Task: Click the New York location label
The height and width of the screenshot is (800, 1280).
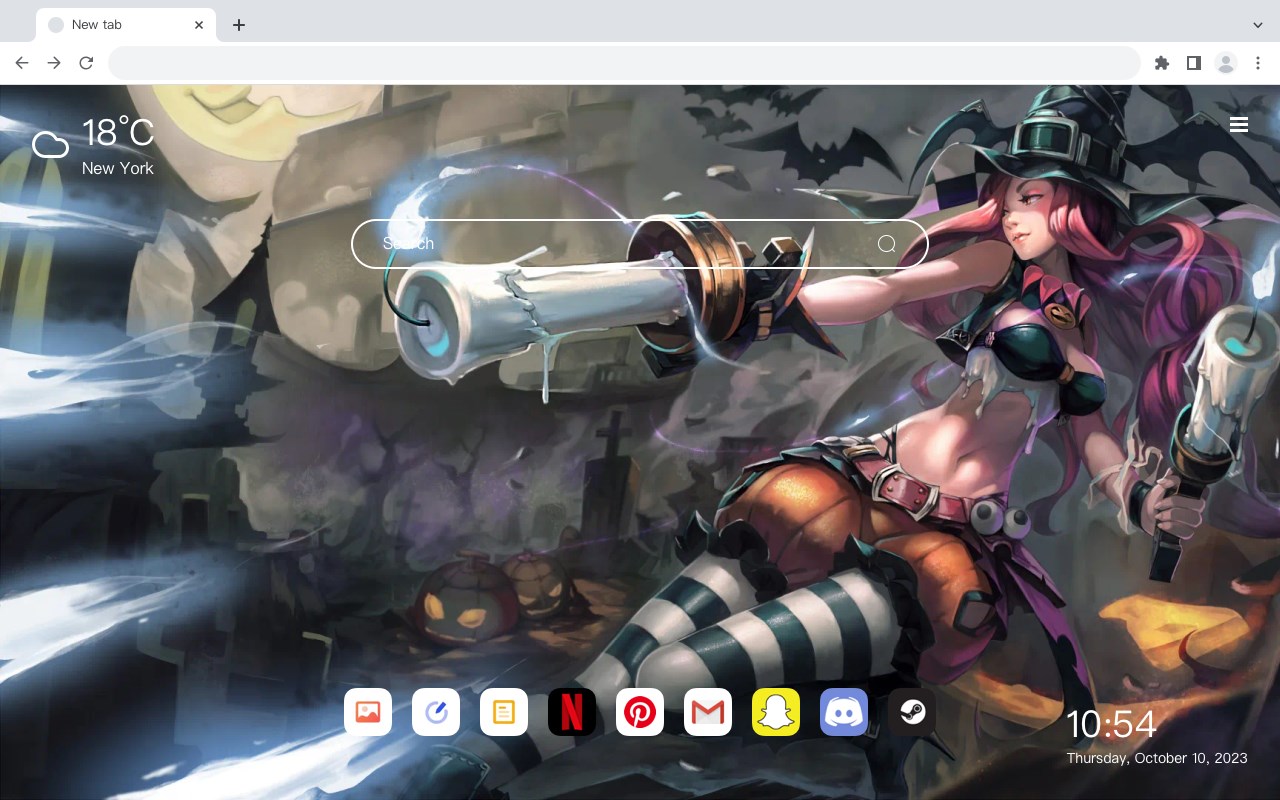Action: point(118,168)
